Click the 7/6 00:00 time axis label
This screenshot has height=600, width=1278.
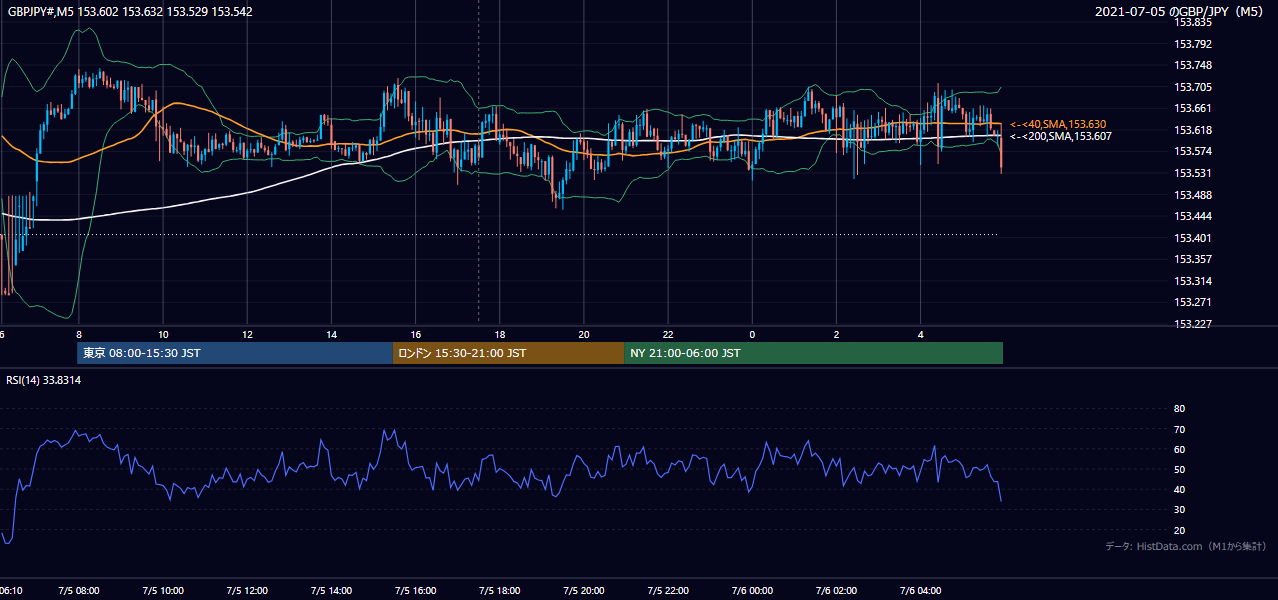tap(752, 590)
